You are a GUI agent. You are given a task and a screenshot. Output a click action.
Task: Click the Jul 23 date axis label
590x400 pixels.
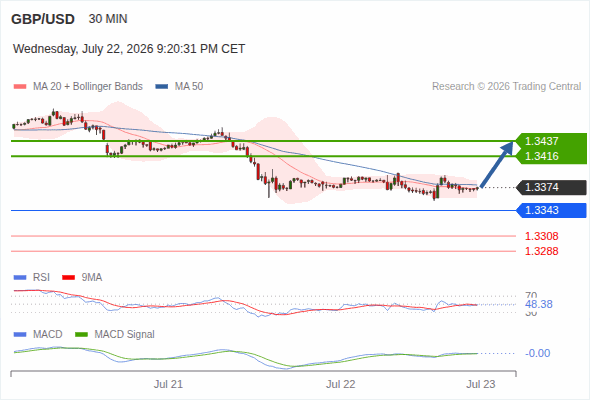(x=481, y=384)
